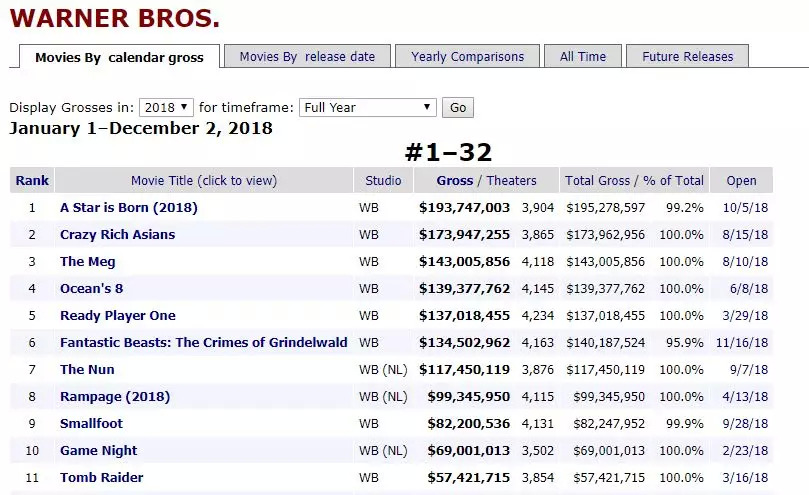Sort by Movie Title column header
Viewport: 809px width, 495px height.
tap(204, 181)
